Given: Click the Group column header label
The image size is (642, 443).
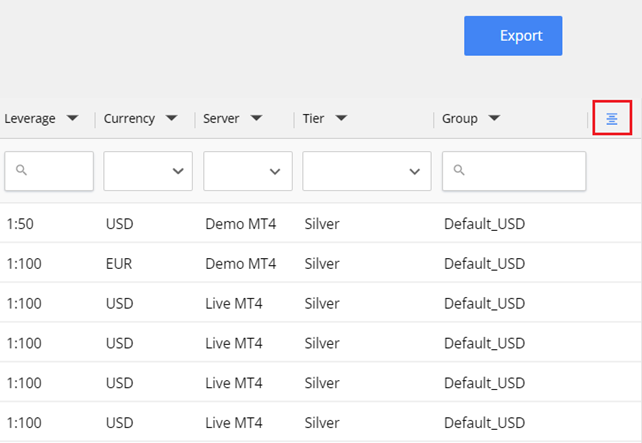Looking at the screenshot, I should click(x=460, y=118).
